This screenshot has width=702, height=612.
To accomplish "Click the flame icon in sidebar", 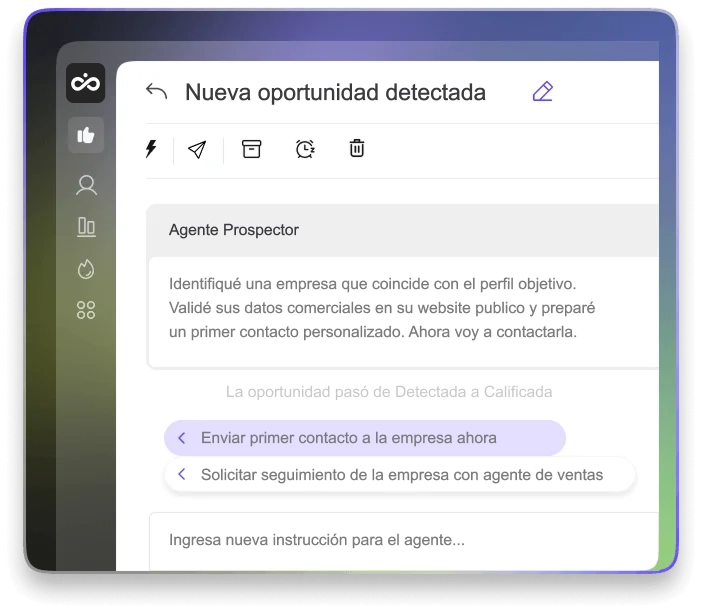I will coord(86,269).
